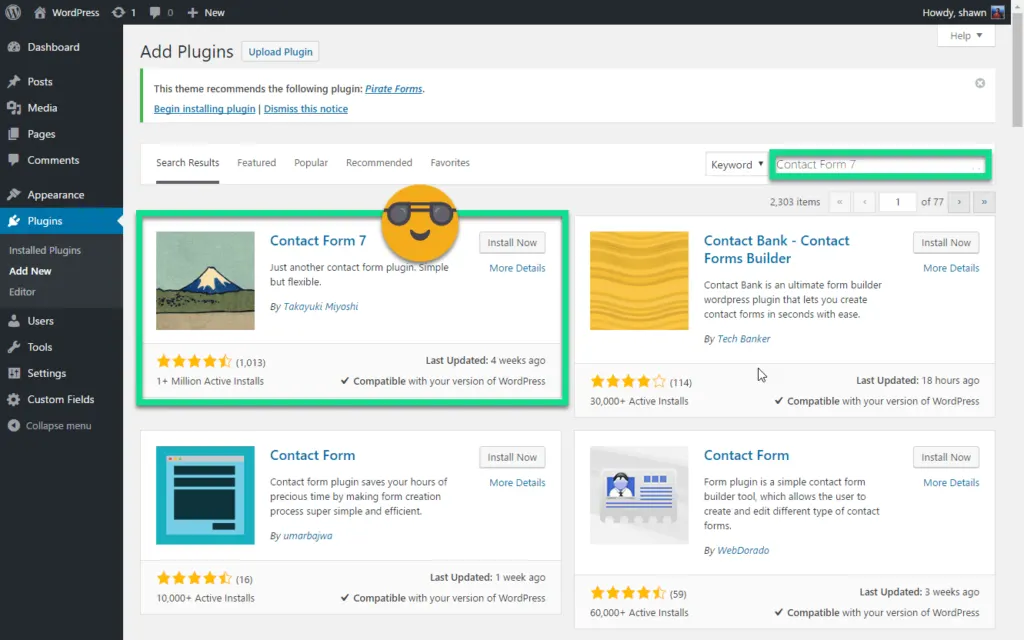
Task: Open the Add New submenu item
Action: (x=30, y=271)
